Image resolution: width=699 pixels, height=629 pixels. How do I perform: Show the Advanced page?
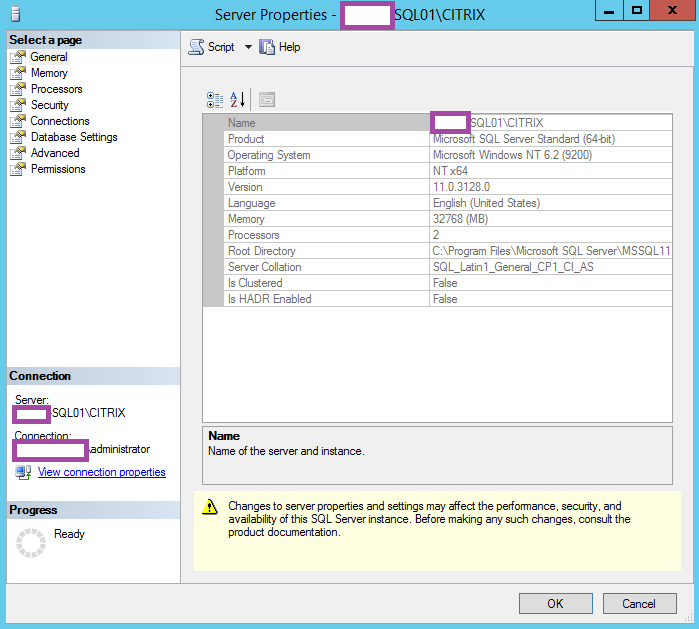[x=55, y=153]
